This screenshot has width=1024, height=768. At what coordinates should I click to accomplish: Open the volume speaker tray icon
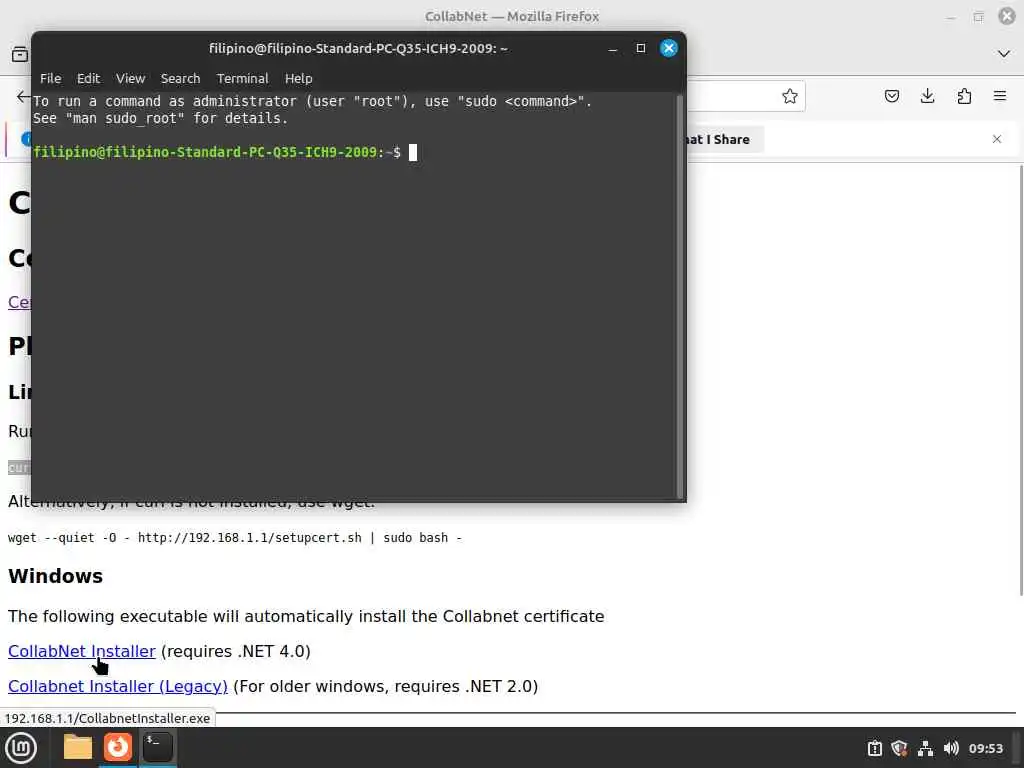point(951,748)
